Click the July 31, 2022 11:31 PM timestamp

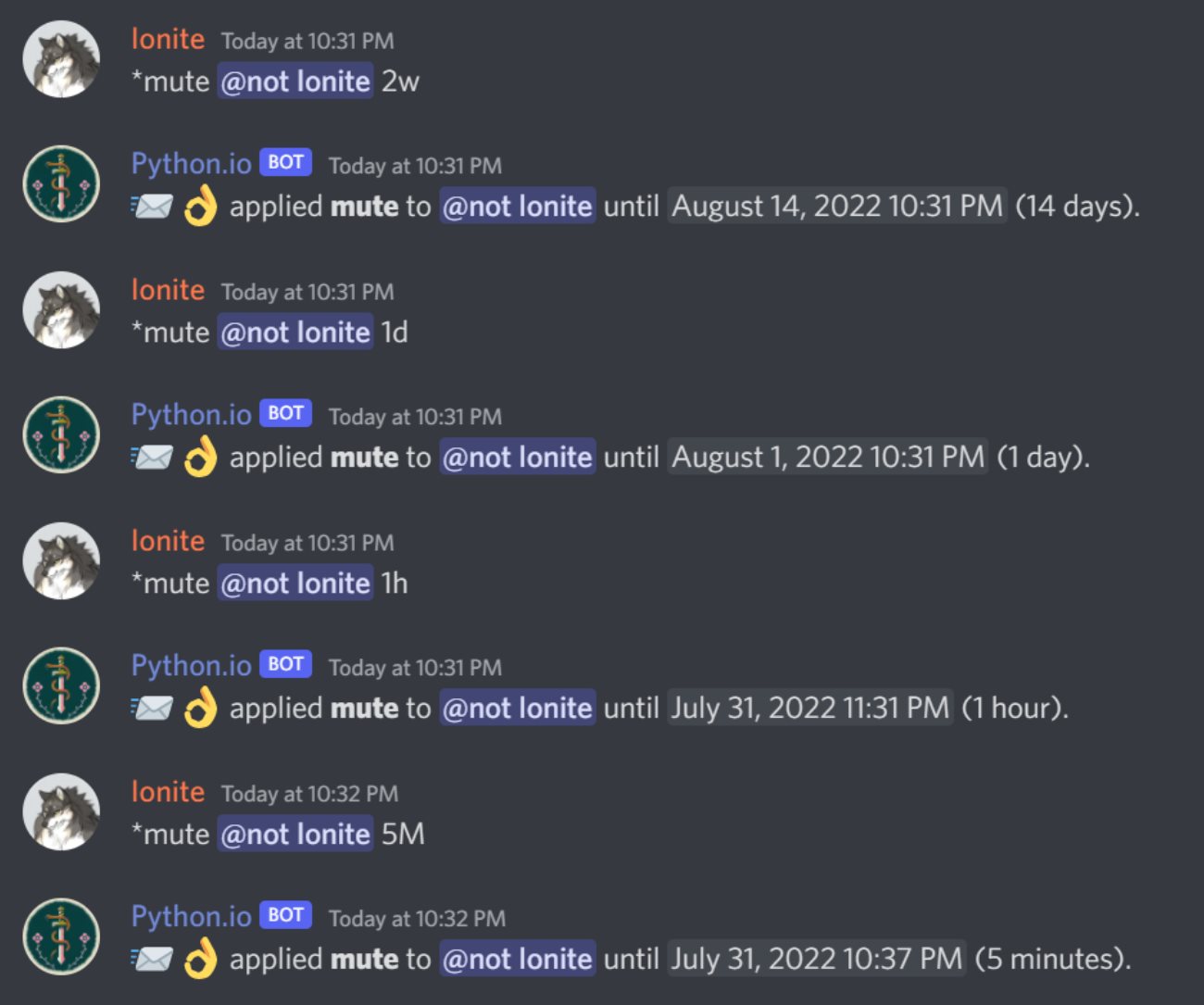[809, 708]
